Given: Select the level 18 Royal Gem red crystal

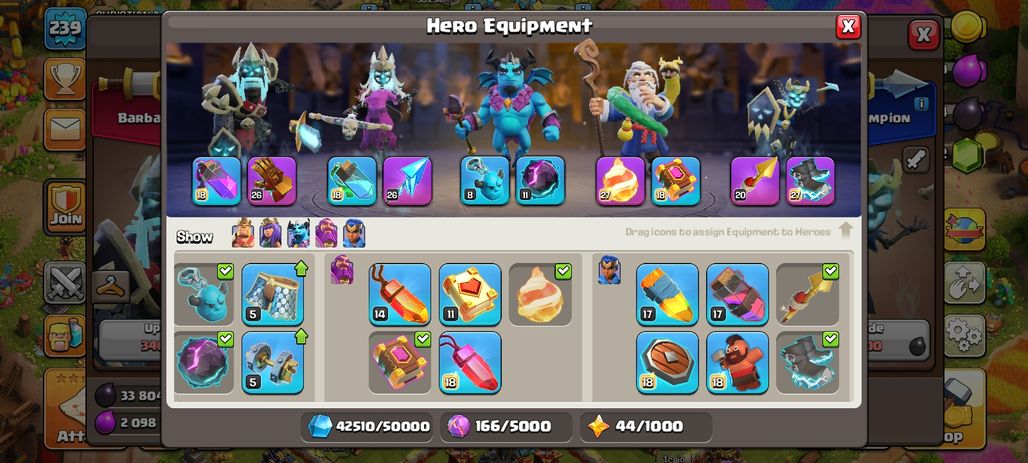Looking at the screenshot, I should tap(470, 362).
